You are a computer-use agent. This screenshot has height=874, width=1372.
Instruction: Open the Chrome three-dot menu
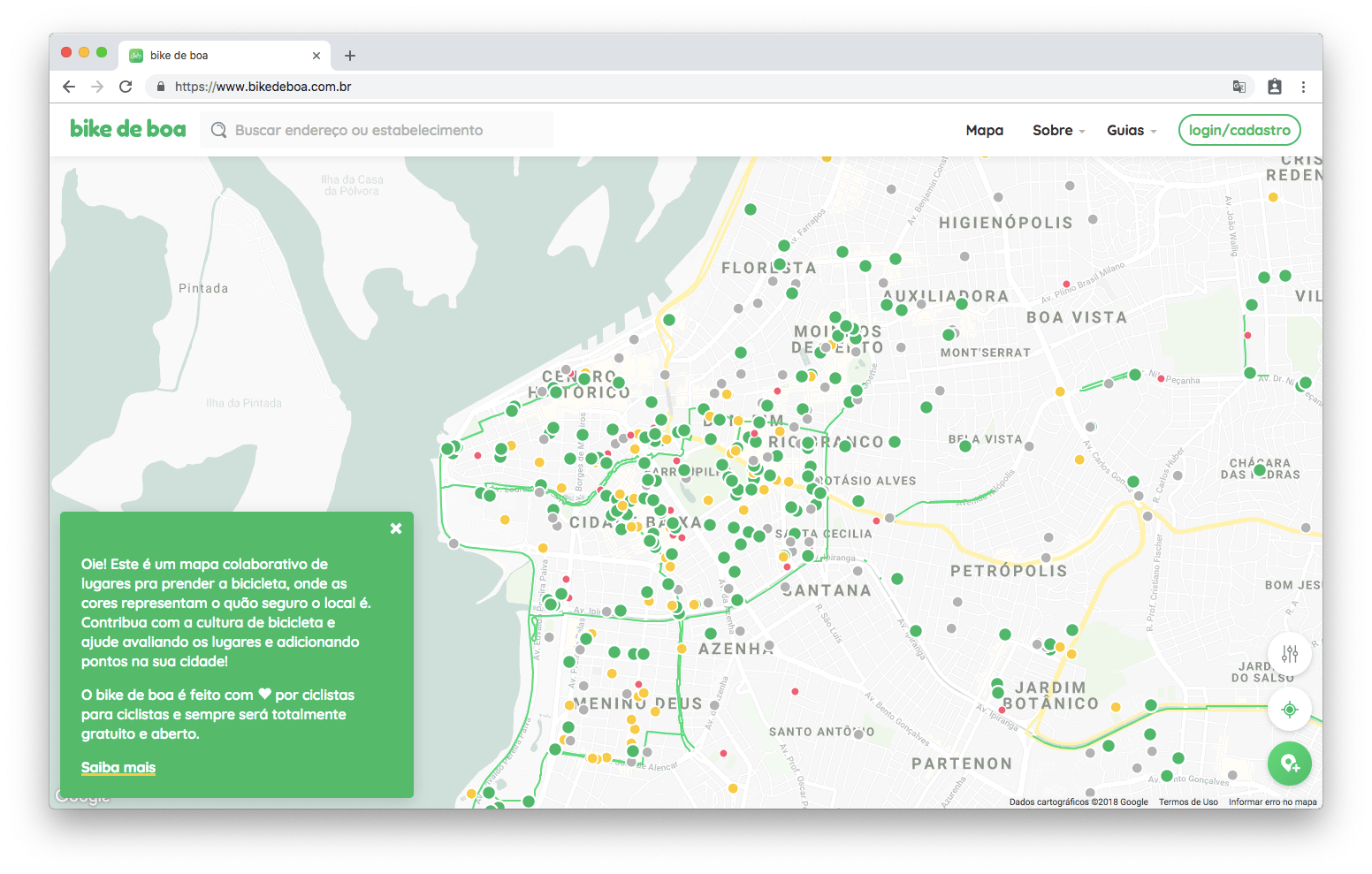(x=1303, y=87)
